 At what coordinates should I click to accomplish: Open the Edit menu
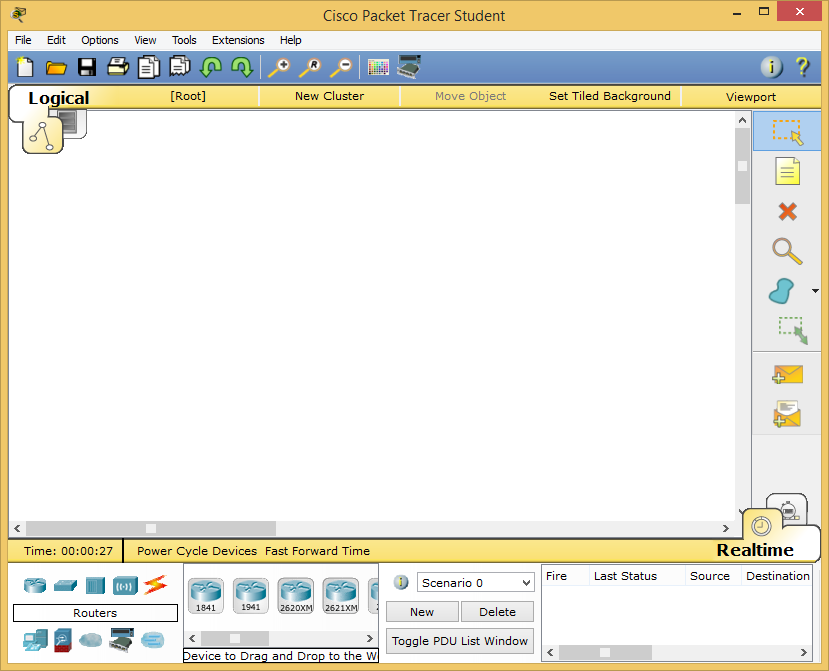pos(56,40)
